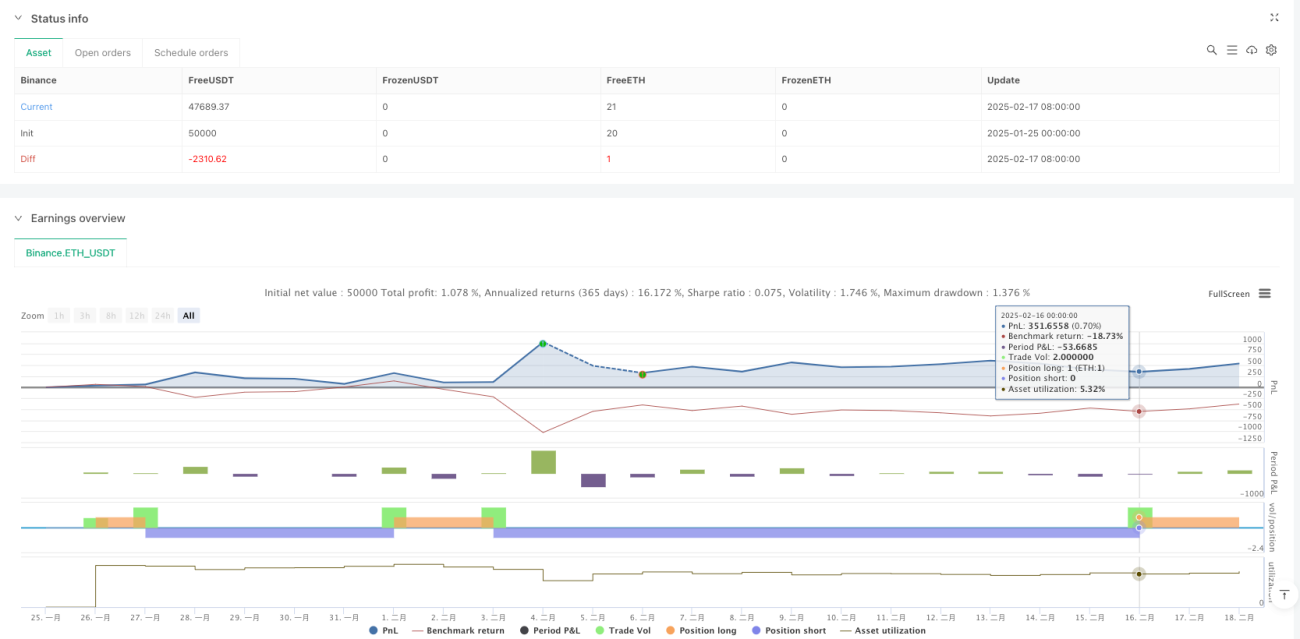This screenshot has width=1300, height=639.
Task: Select the All zoom range button
Action: click(189, 315)
